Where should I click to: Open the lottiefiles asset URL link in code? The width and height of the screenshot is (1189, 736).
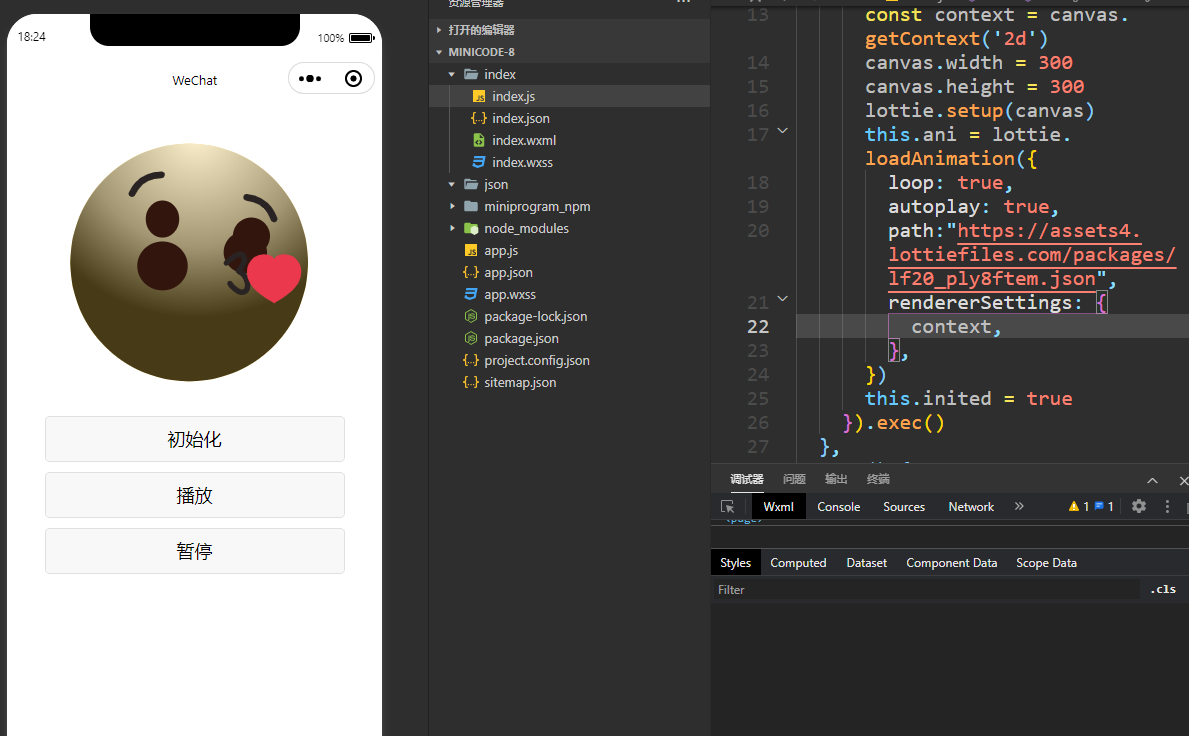1031,255
